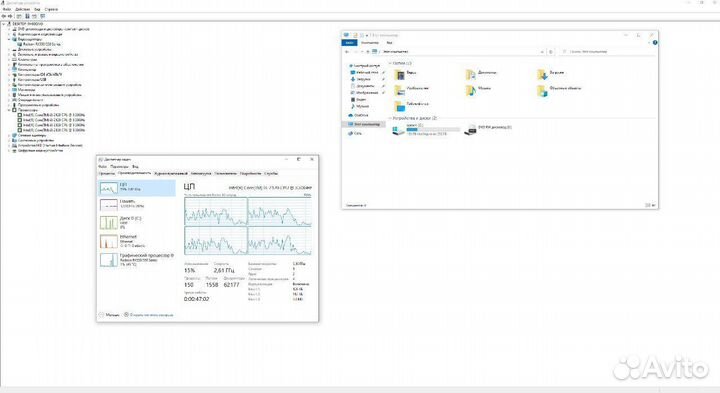The image size is (720, 393).
Task: Select the ЦП performance graph thumbnail
Action: tap(109, 188)
